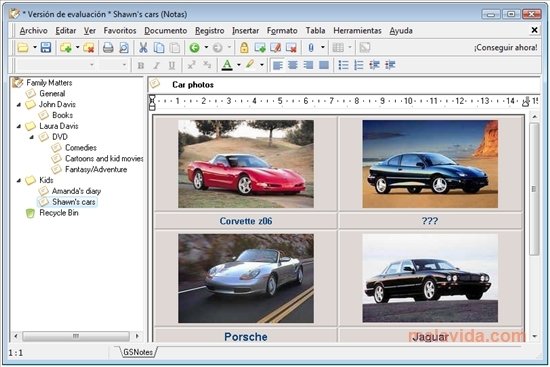Viewport: 550px width, 367px height.
Task: Open the back navigation history dropdown
Action: pos(206,47)
